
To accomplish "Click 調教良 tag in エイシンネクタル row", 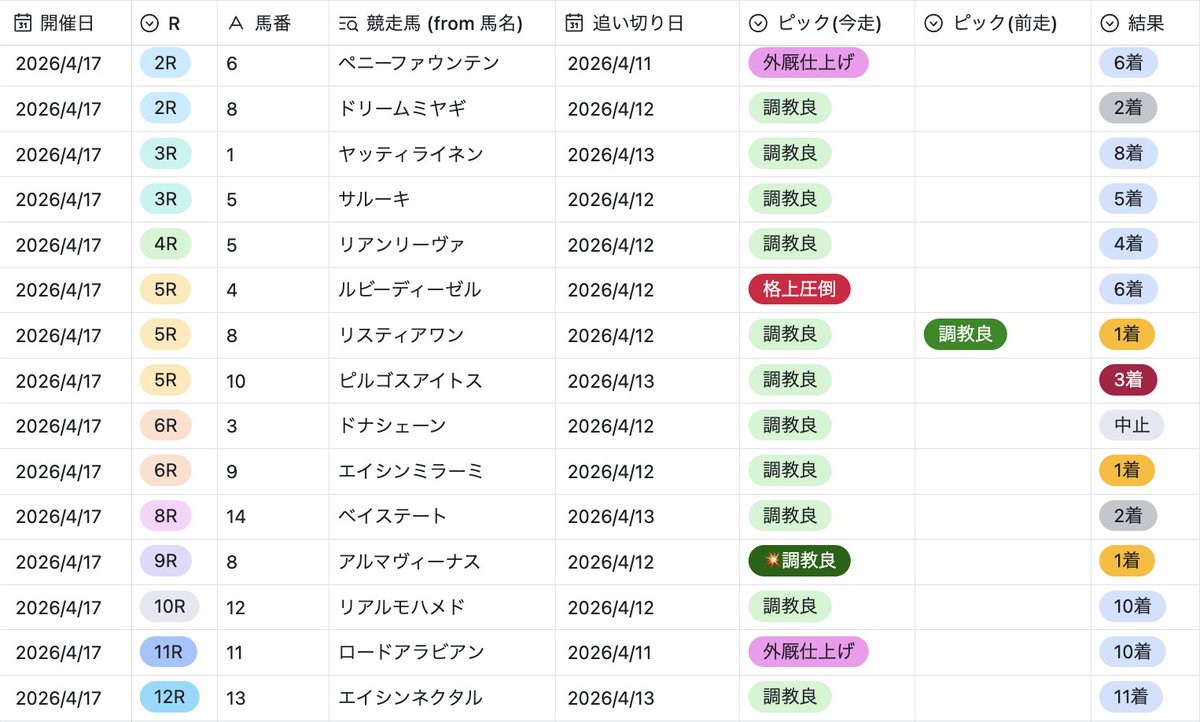I will pyautogui.click(x=790, y=697).
